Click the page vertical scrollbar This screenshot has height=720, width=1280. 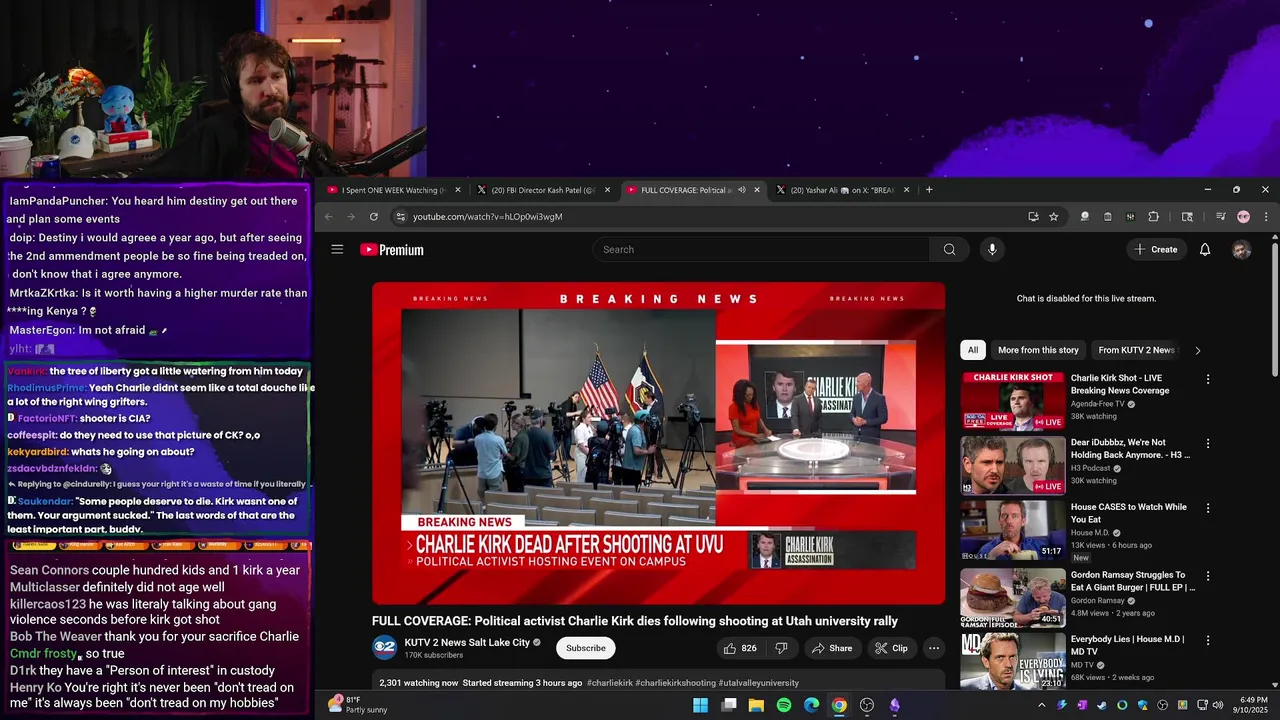point(1274,310)
